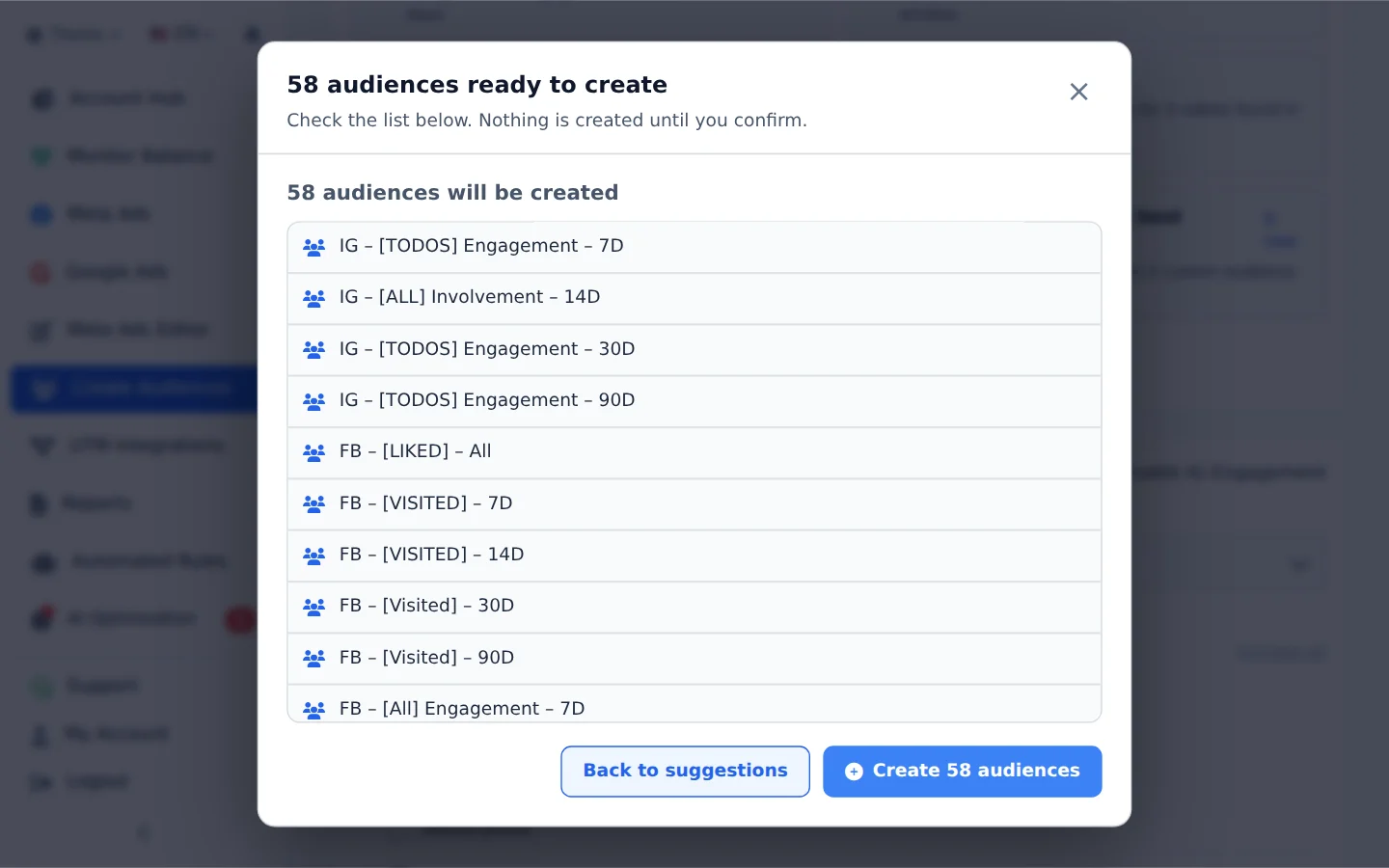Click audience icon beside FB All Engagement 7D
Screen dimensions: 1389x868
[x=314, y=710]
